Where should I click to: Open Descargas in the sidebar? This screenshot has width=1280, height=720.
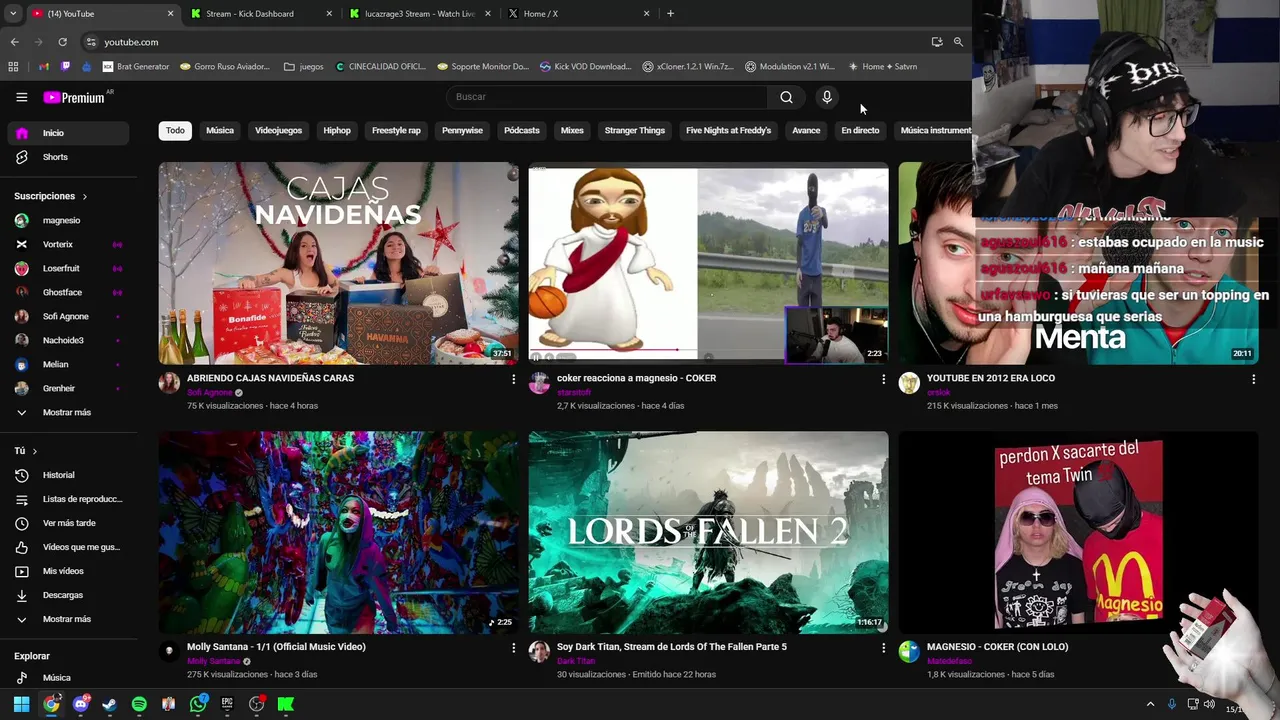[x=68, y=595]
